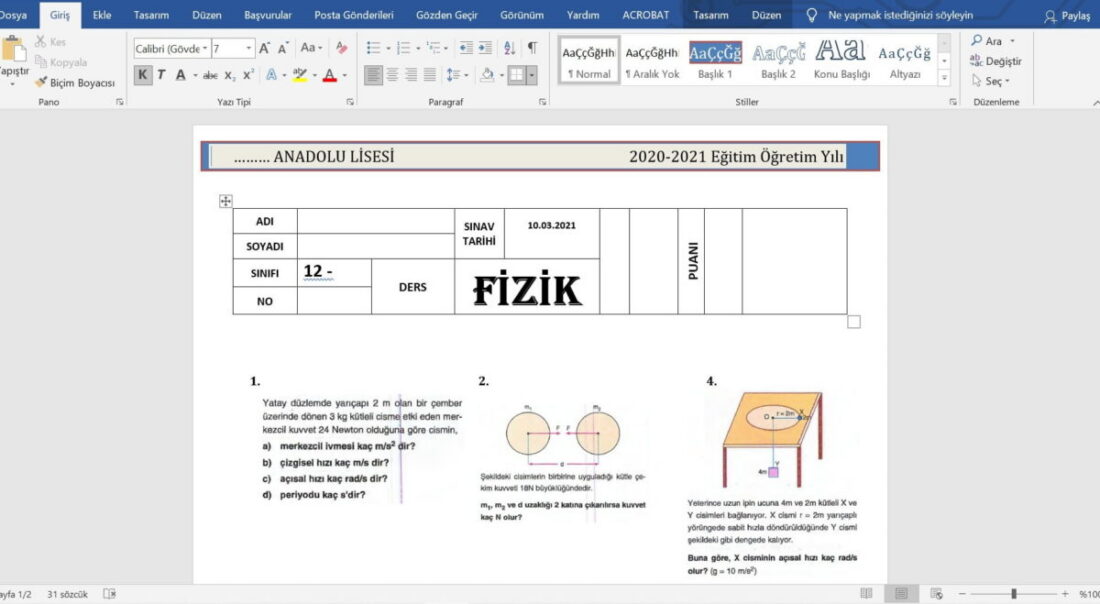Open the font name dropdown Calibri

pos(205,48)
